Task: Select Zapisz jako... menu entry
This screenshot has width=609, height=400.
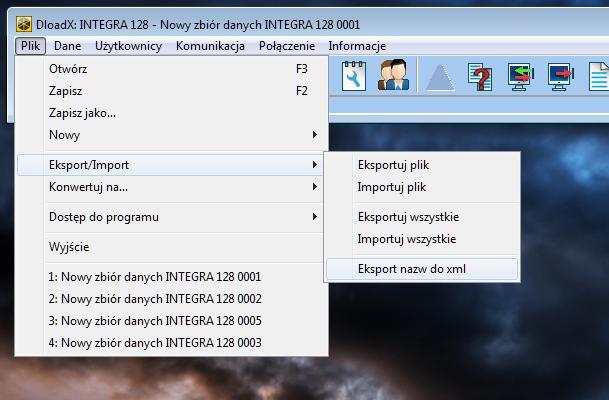Action: (171, 113)
